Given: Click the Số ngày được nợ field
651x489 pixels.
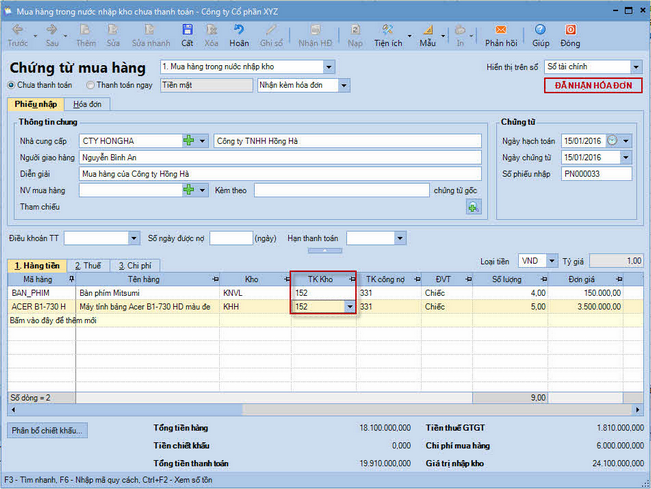Looking at the screenshot, I should tap(231, 238).
